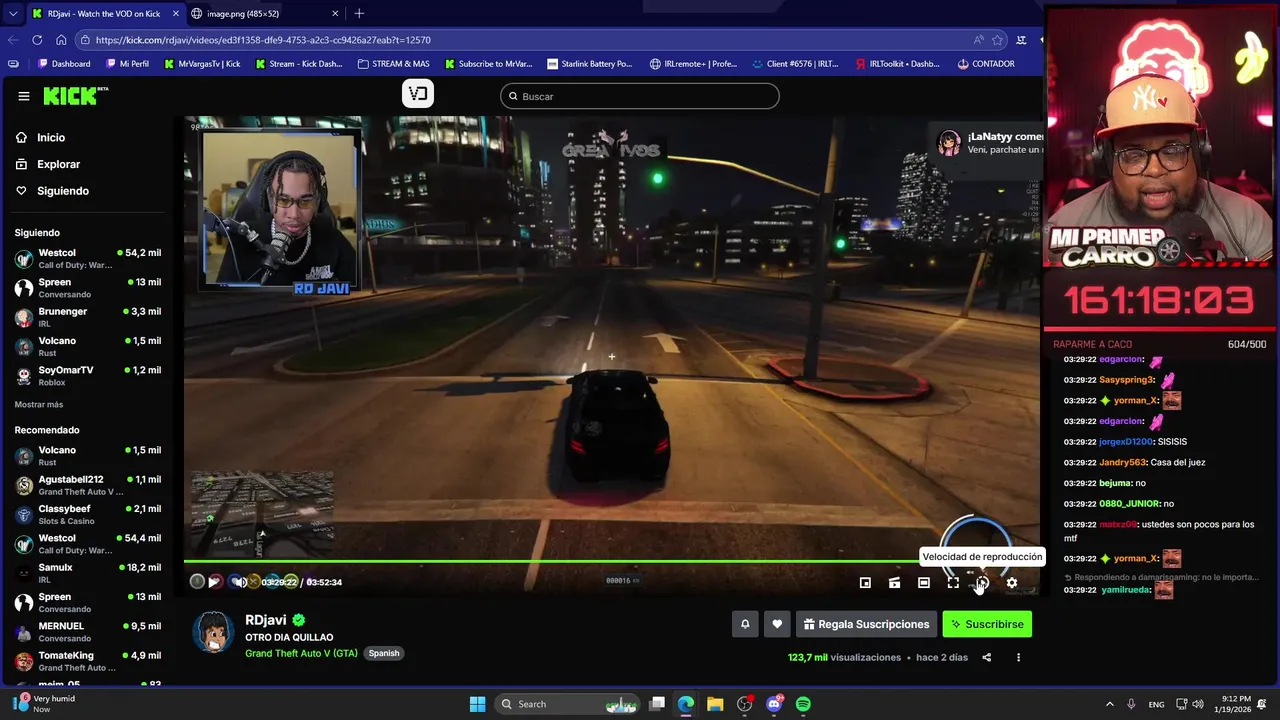Open recommended channel Samulx
Image resolution: width=1280 pixels, height=720 pixels.
coord(88,573)
